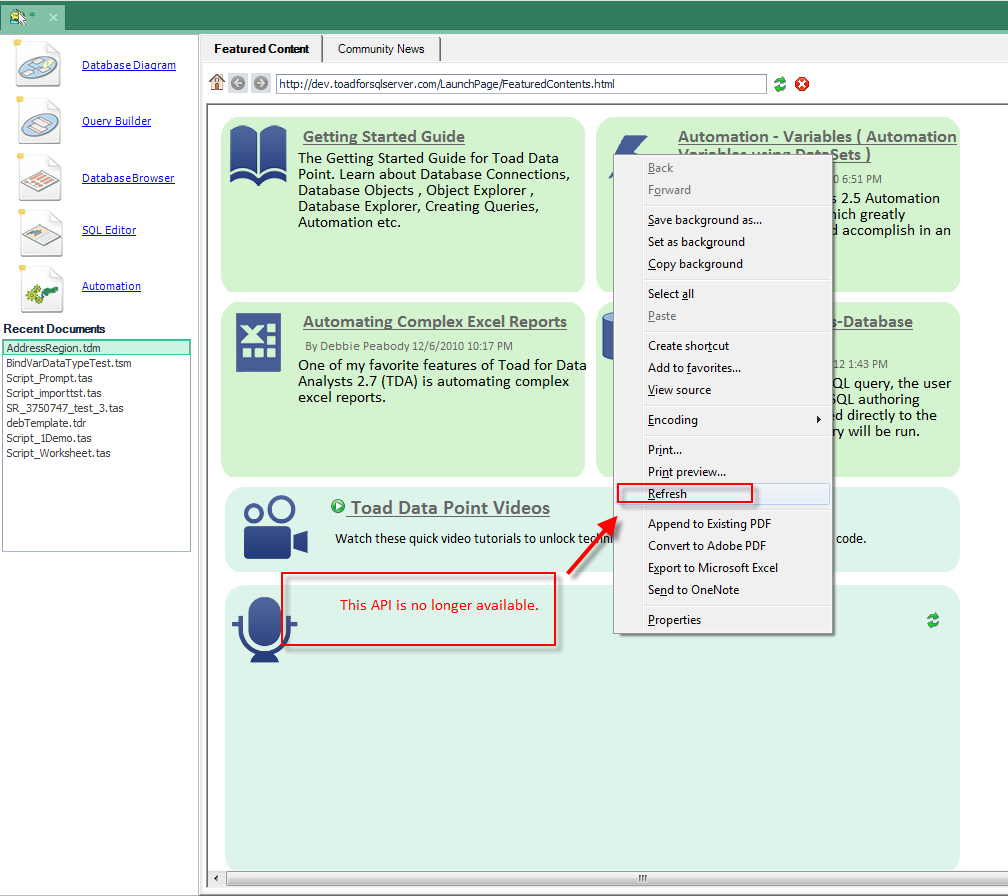
Task: Close the Toad start page tab
Action: point(53,17)
